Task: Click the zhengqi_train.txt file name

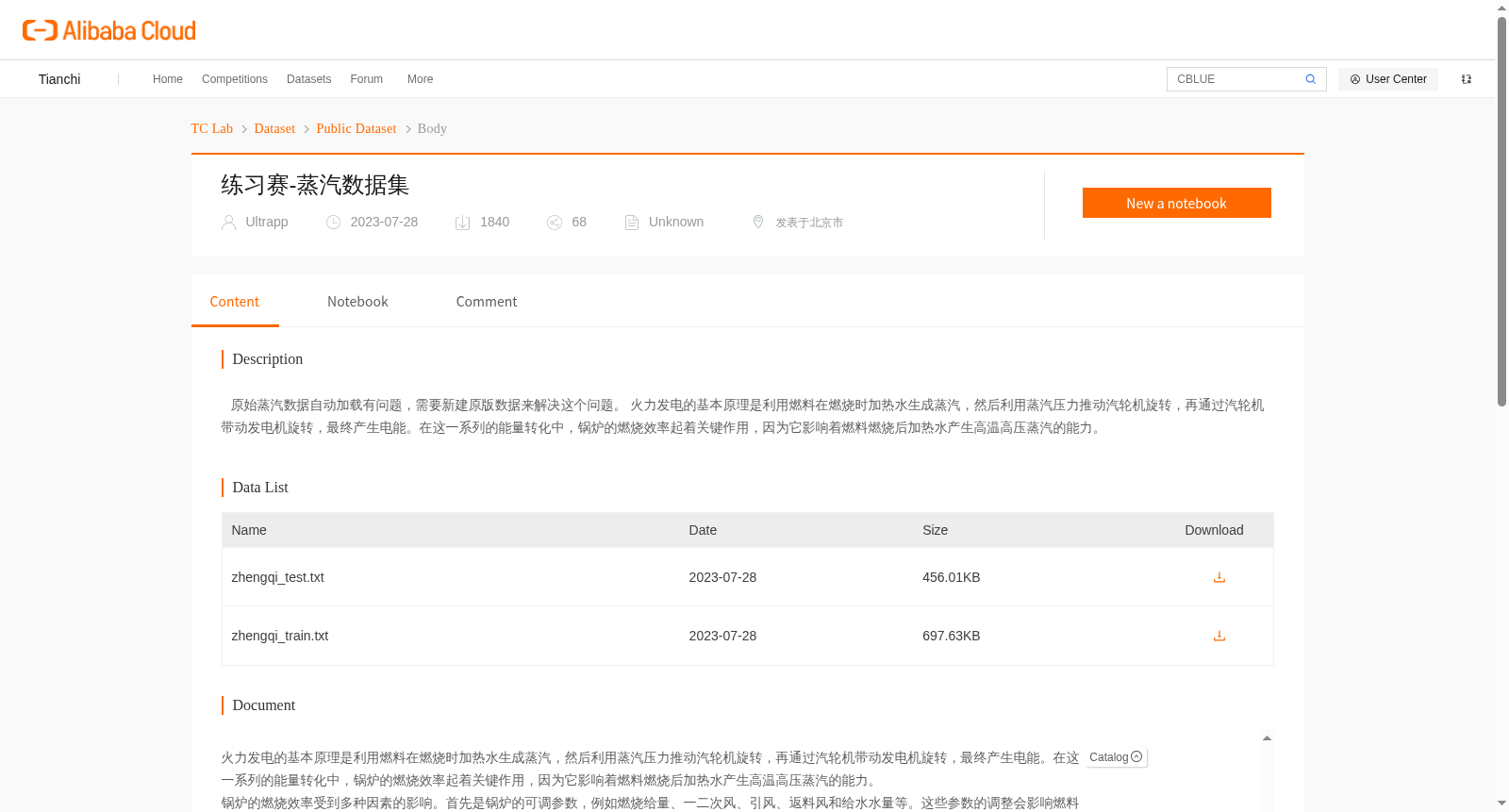Action: pyautogui.click(x=280, y=636)
